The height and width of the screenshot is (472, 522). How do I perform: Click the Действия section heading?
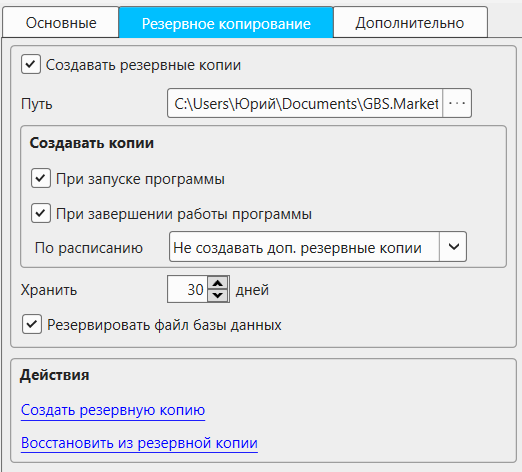pyautogui.click(x=55, y=375)
